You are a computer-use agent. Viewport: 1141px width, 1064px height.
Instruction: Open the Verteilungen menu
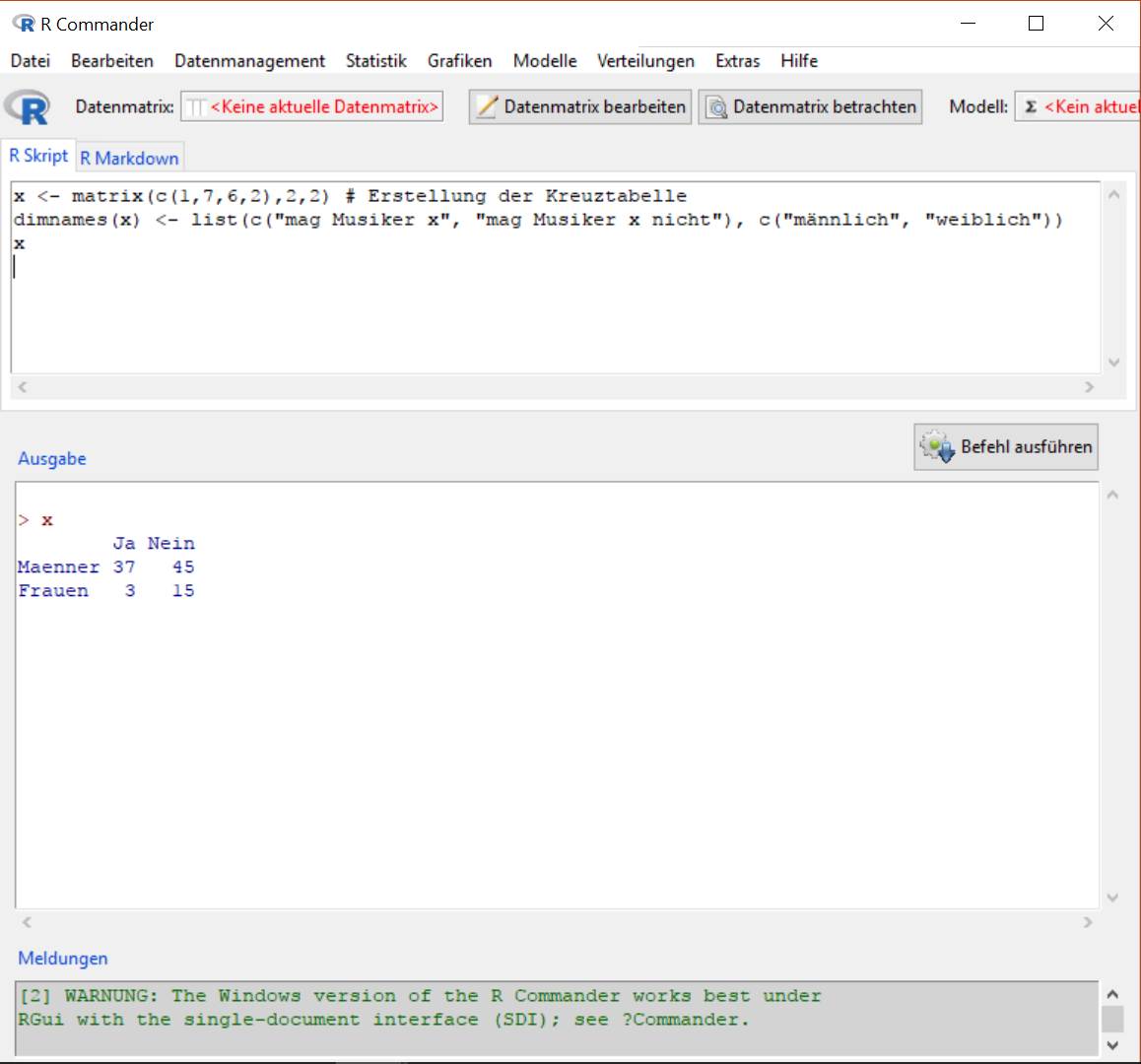point(645,61)
